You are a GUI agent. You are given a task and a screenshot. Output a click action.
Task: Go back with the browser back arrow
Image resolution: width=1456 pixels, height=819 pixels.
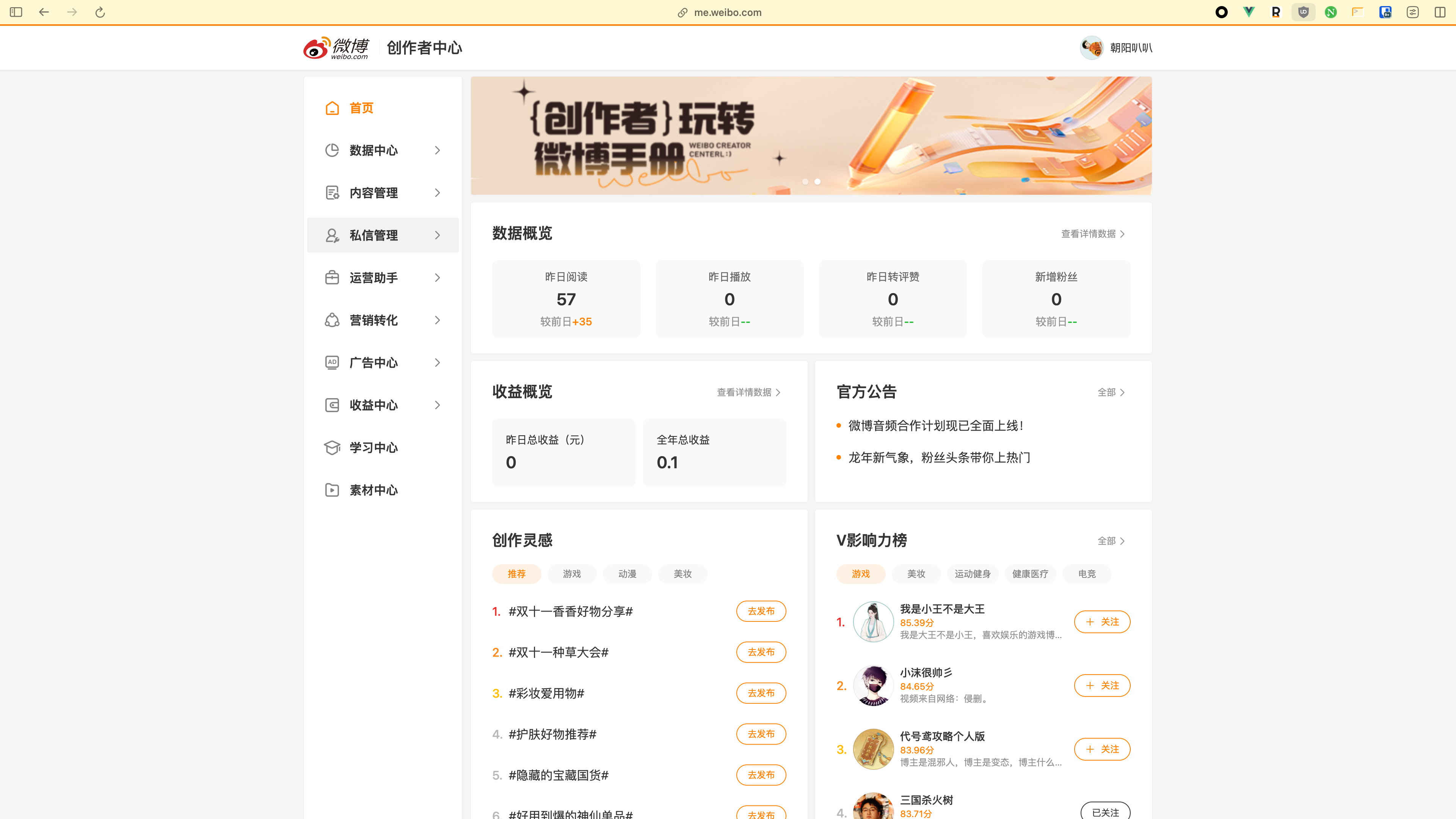tap(44, 12)
